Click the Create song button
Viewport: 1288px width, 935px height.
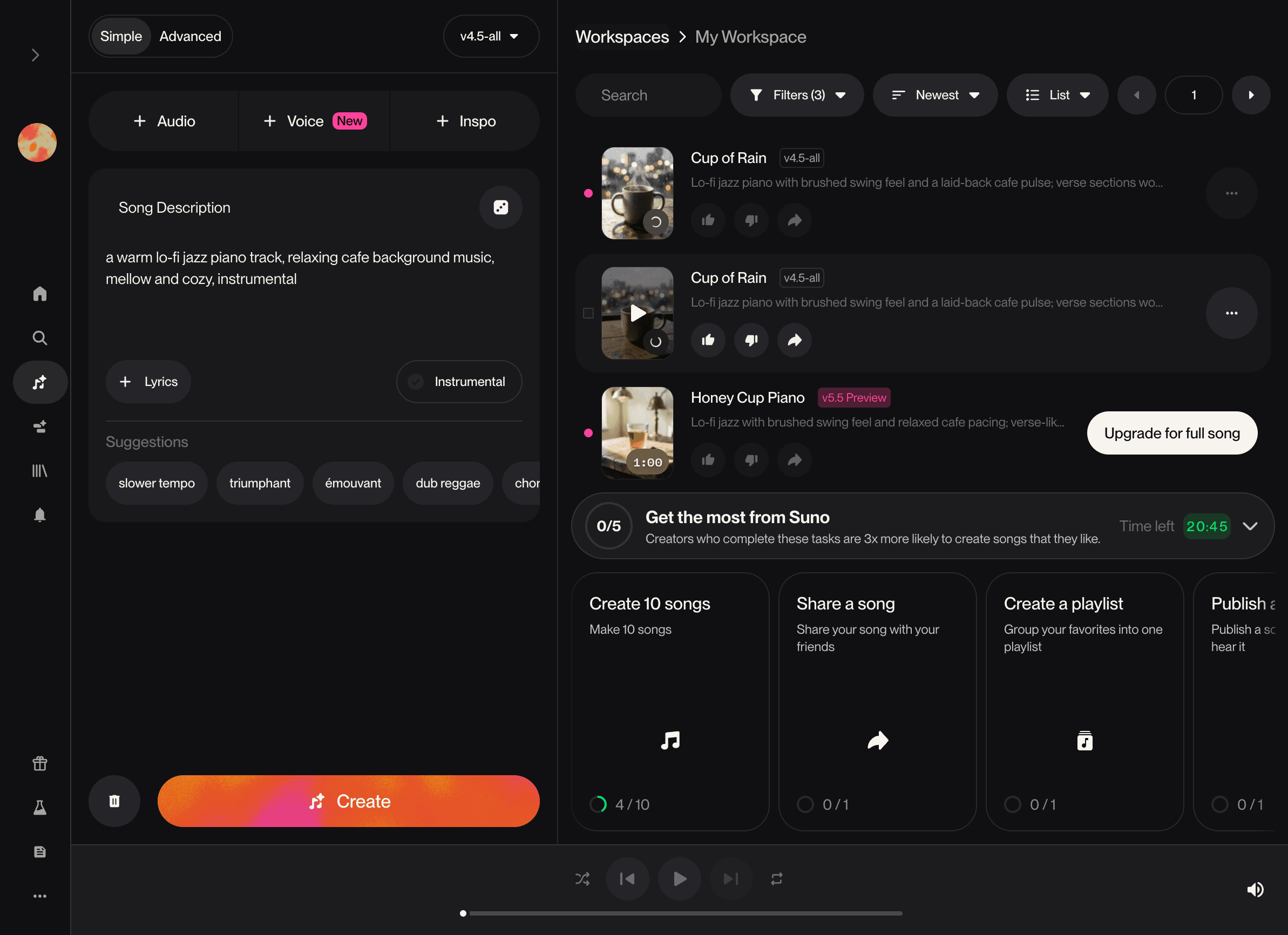click(x=348, y=802)
